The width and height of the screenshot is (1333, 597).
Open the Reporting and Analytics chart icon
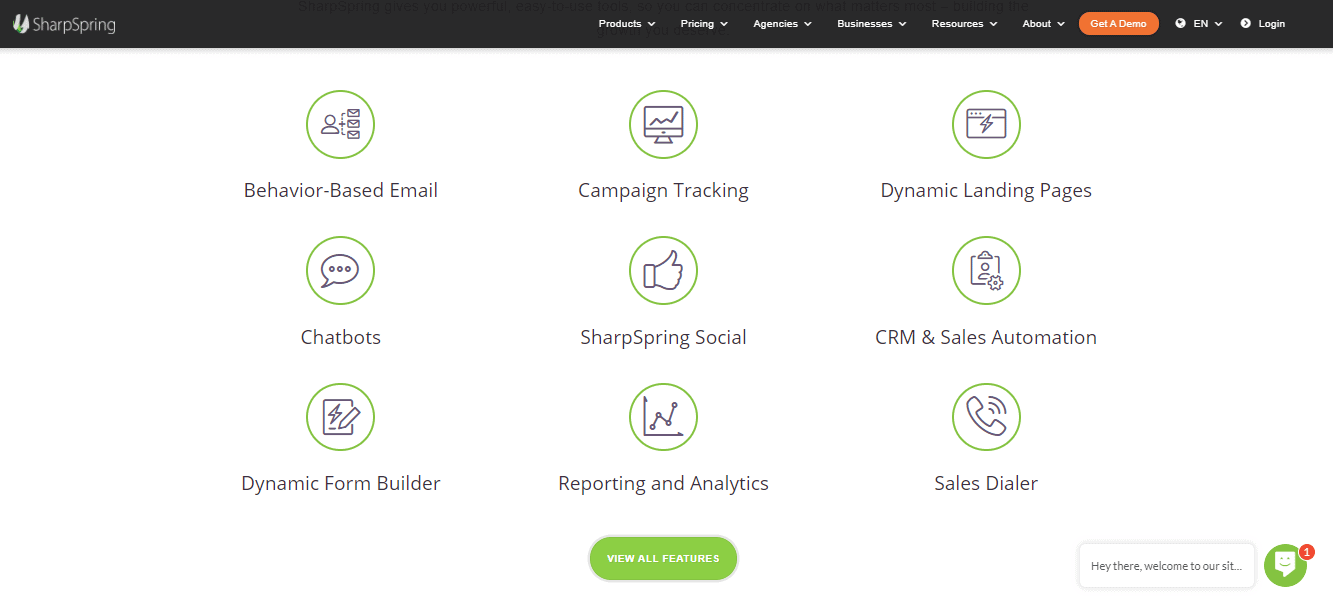[x=663, y=417]
